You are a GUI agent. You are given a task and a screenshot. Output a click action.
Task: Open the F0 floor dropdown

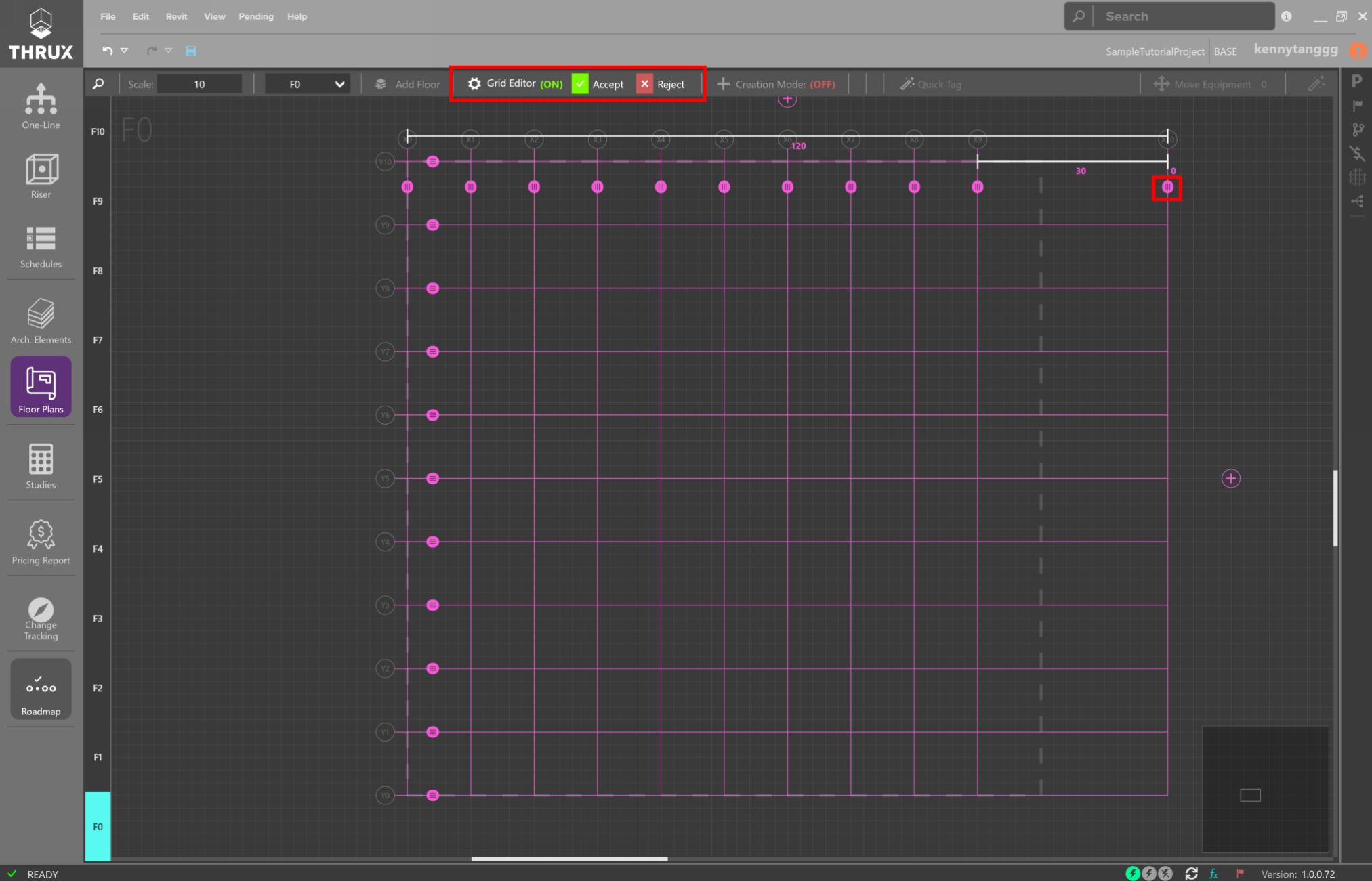point(308,84)
